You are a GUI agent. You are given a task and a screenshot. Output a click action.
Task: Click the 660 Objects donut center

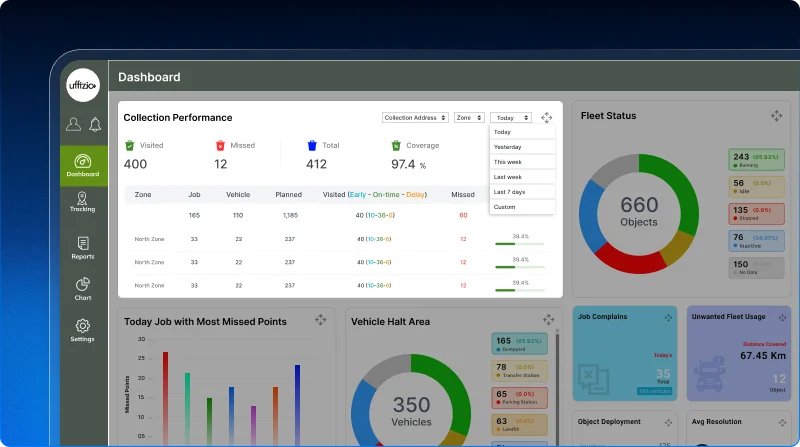tap(639, 212)
